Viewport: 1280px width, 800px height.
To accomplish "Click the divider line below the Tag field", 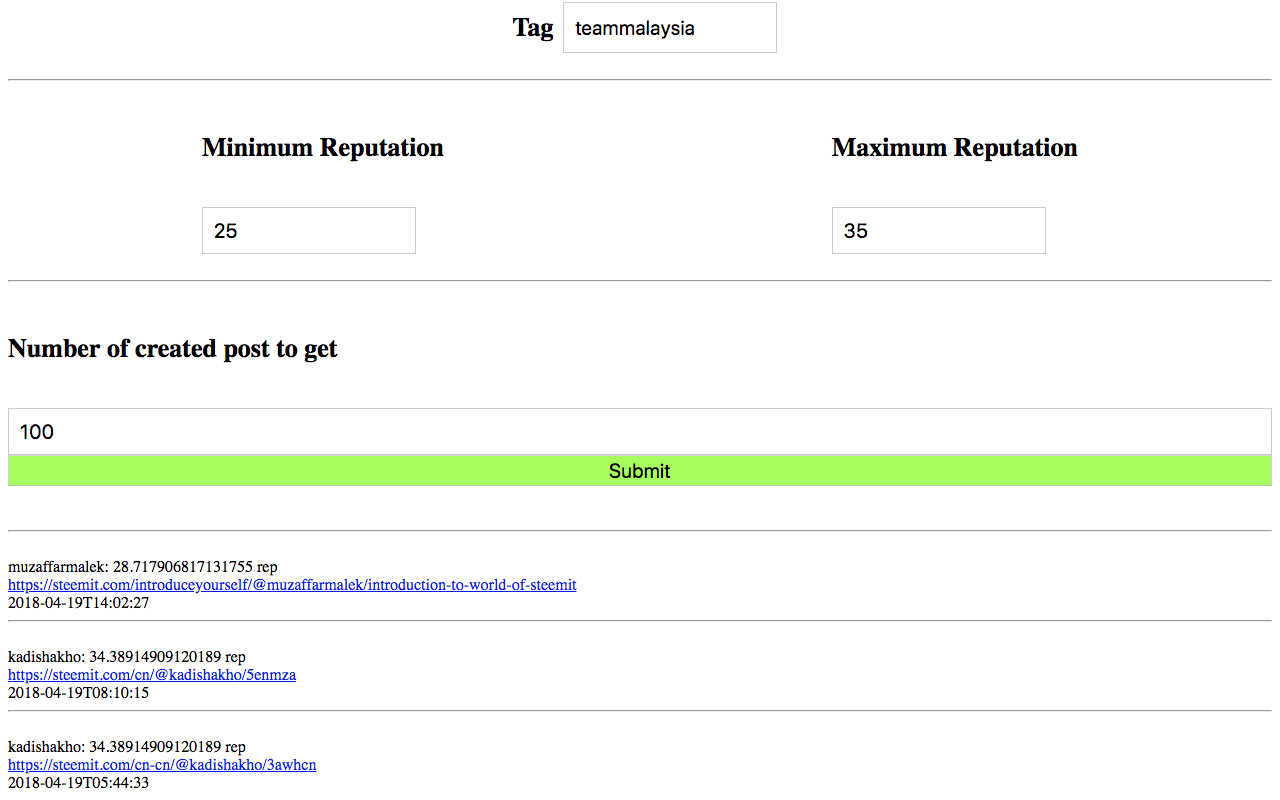I will (640, 80).
